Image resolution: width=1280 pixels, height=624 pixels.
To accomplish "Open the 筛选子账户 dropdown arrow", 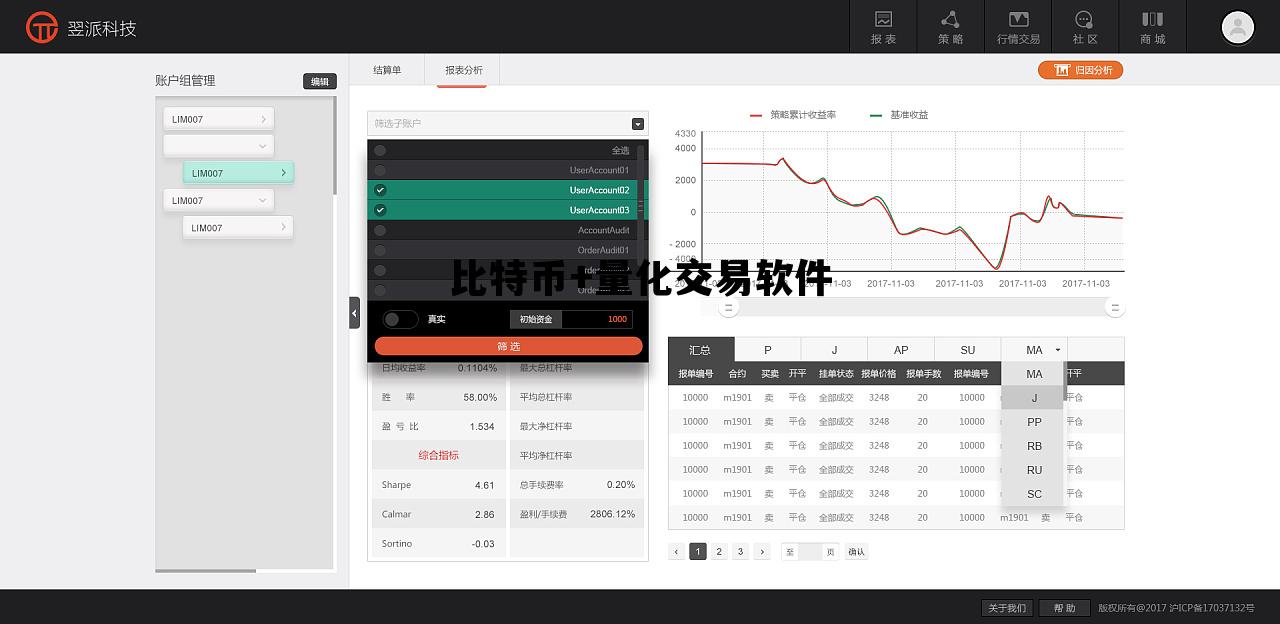I will point(637,124).
